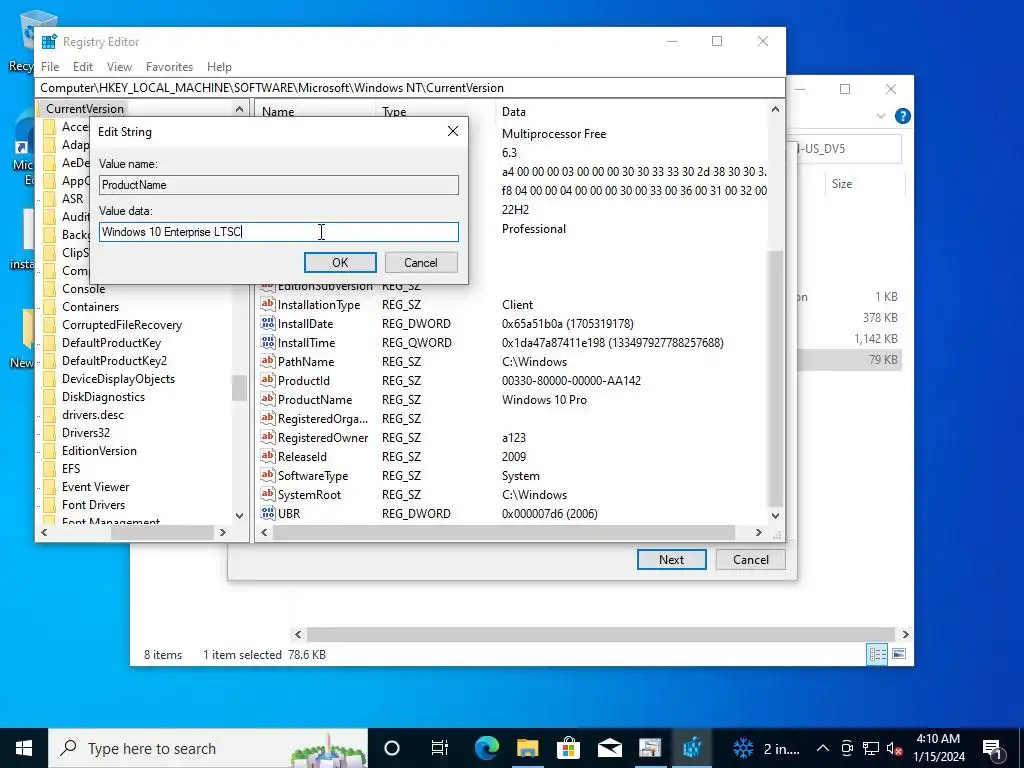The height and width of the screenshot is (768, 1024).
Task: Click into the Value data field
Action: click(279, 232)
